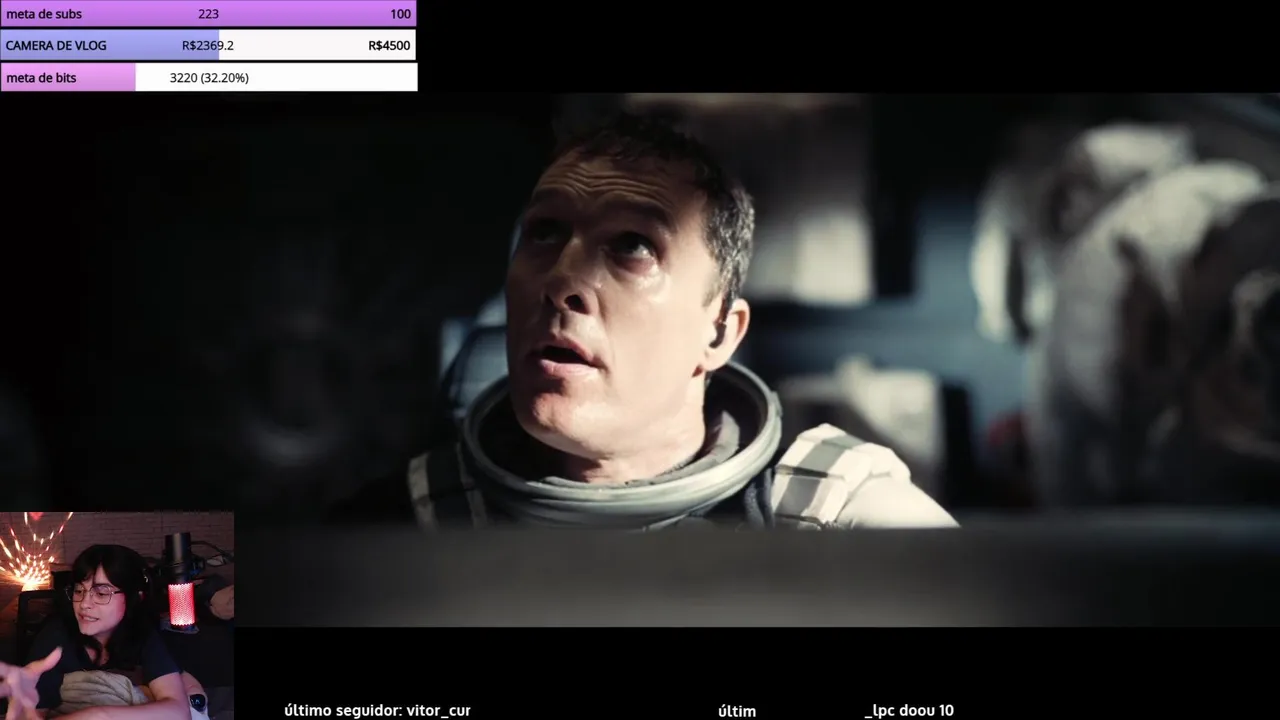Select the '3220 (32.20%)' bits value
The height and width of the screenshot is (720, 1280).
pos(209,77)
